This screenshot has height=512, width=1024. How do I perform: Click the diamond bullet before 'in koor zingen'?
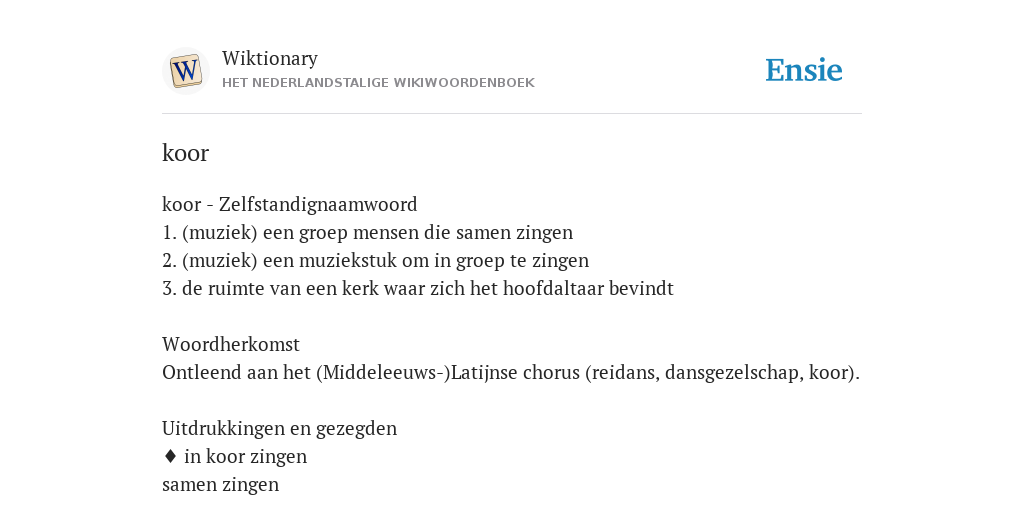tap(170, 456)
